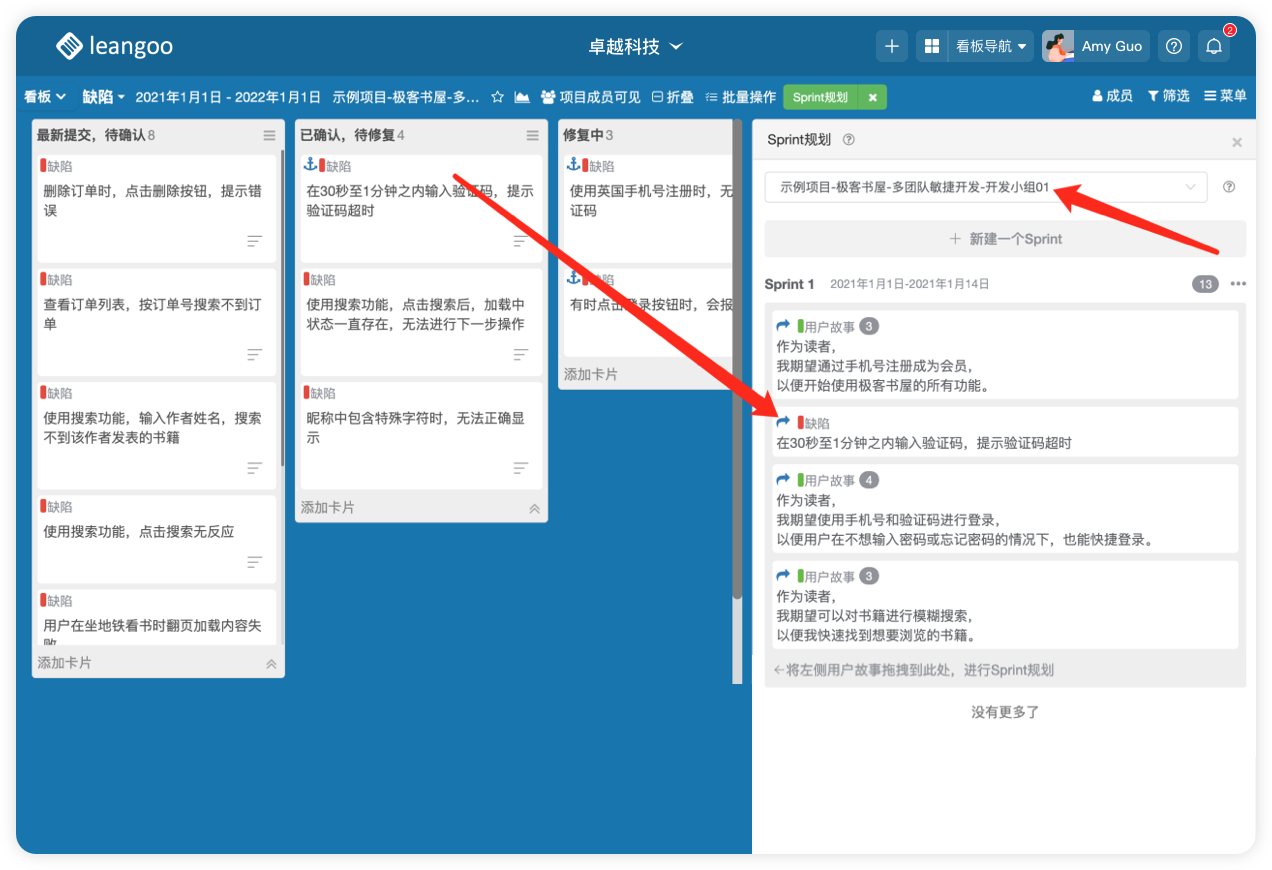Open the 筛选 filter option
This screenshot has width=1272, height=870.
[x=1168, y=96]
